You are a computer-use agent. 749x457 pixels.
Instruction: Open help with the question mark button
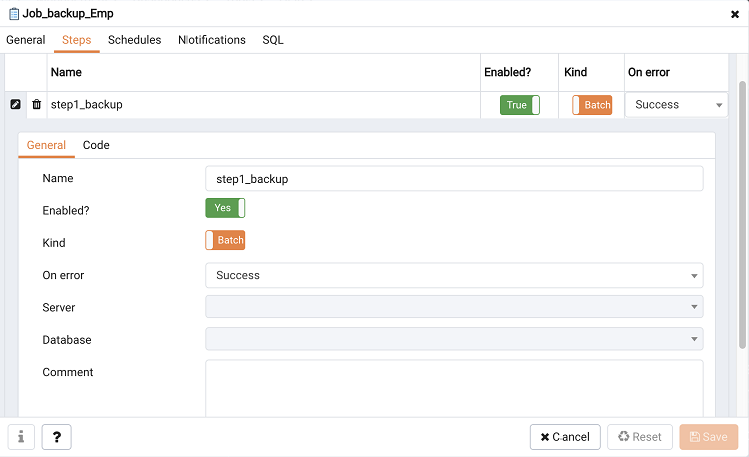tap(56, 437)
